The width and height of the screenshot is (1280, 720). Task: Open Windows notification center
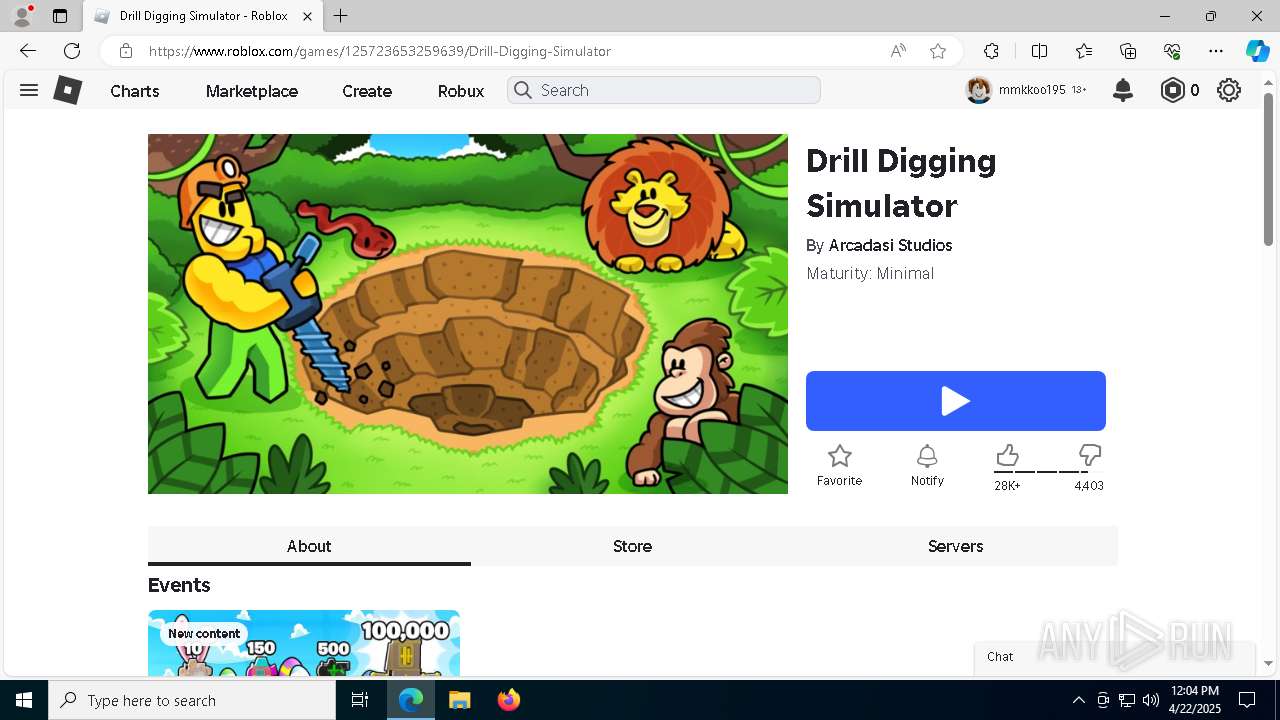point(1247,700)
